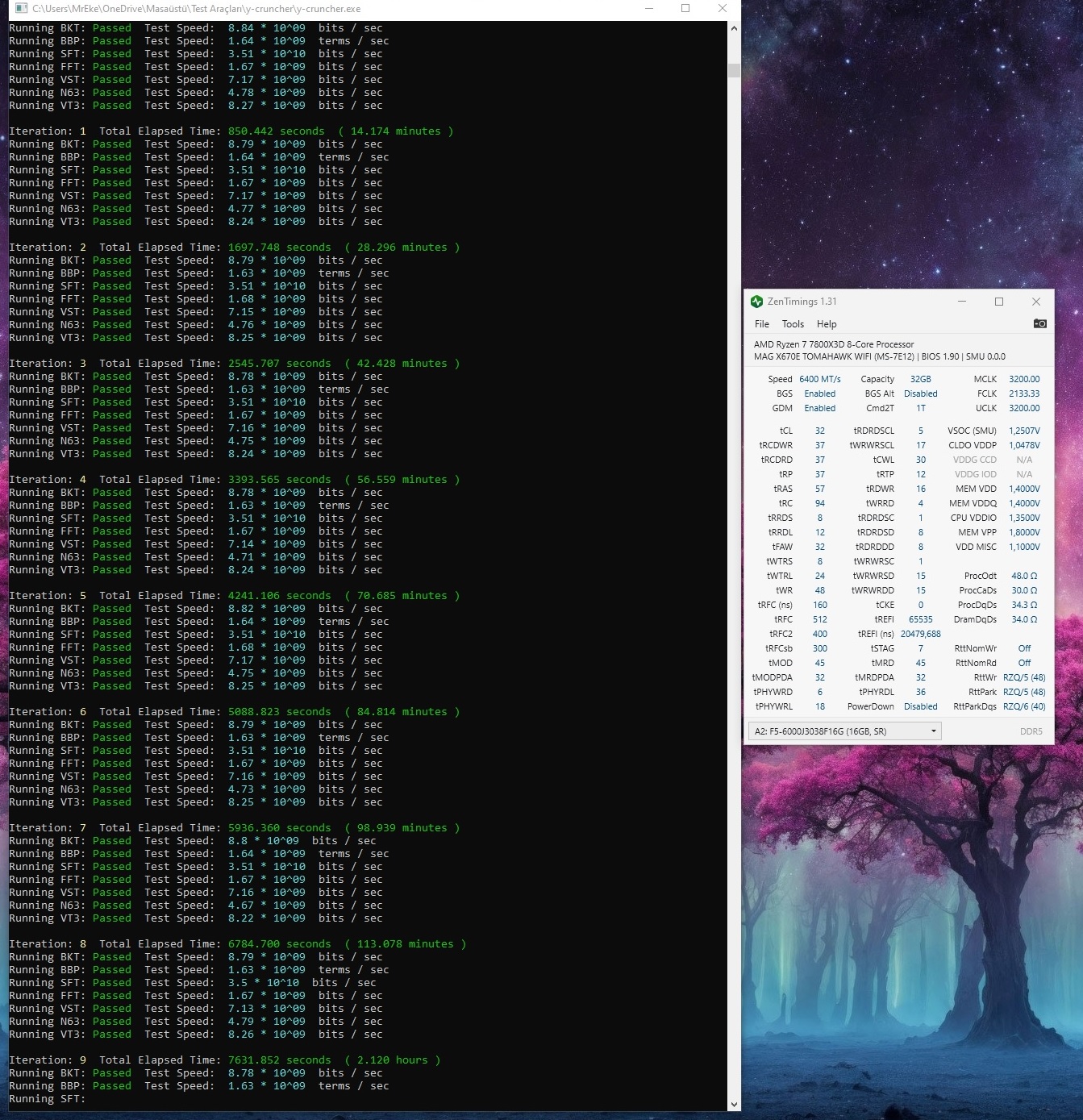Click the MEM VPP value 1,8000V
This screenshot has width=1083, height=1120.
click(x=1024, y=532)
